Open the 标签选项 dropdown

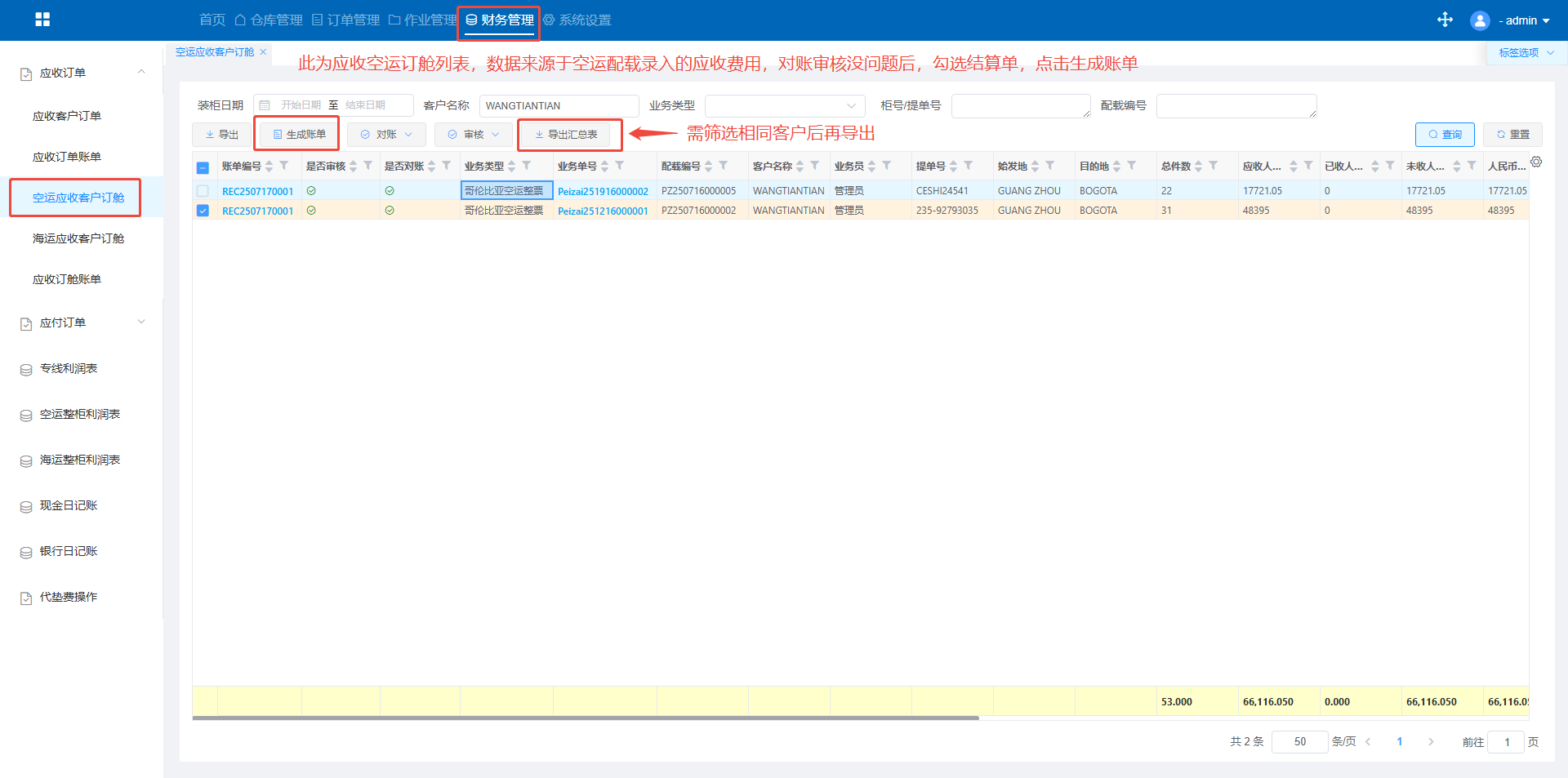pyautogui.click(x=1526, y=53)
